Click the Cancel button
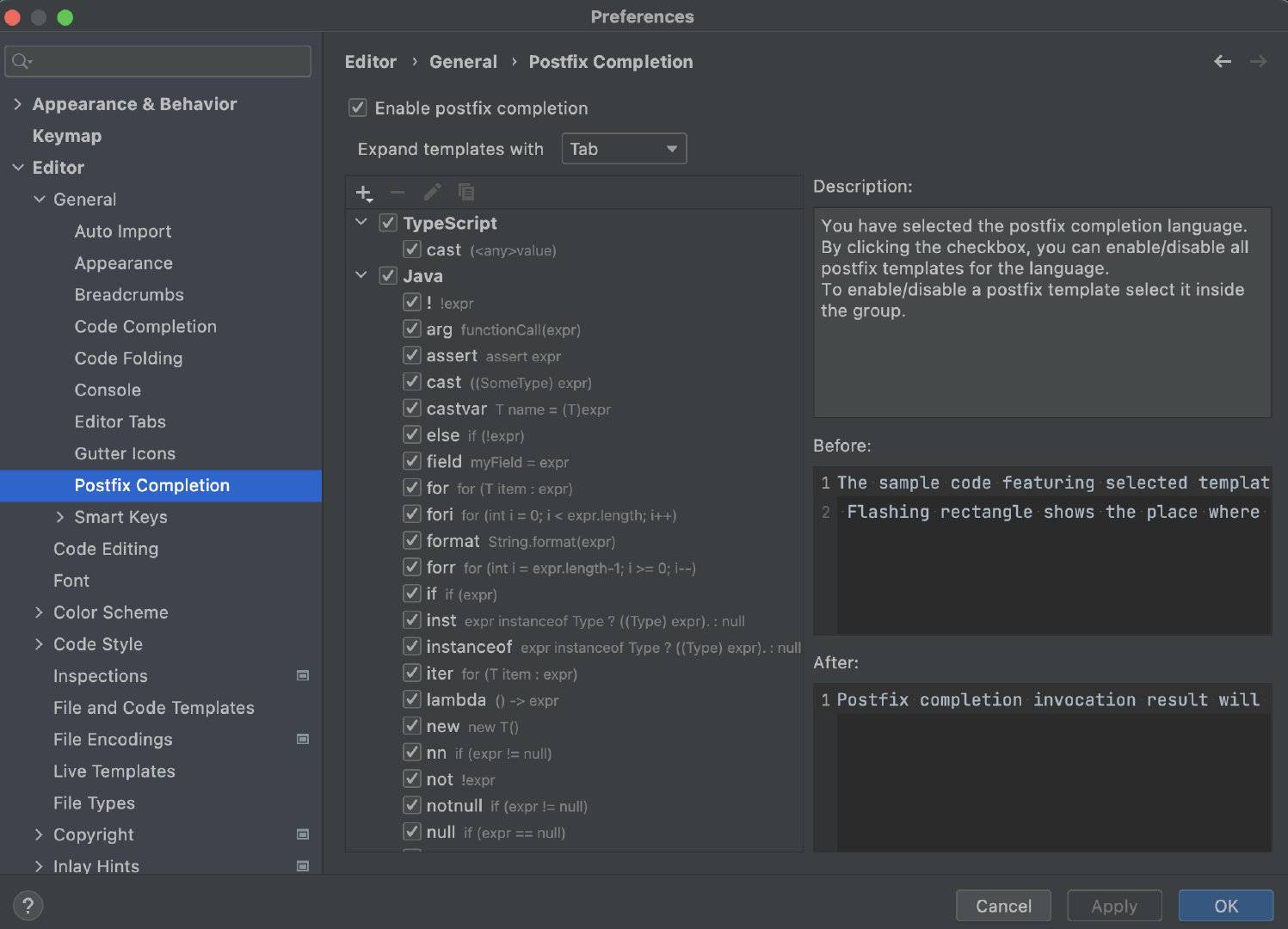The height and width of the screenshot is (929, 1288). coord(1003,906)
